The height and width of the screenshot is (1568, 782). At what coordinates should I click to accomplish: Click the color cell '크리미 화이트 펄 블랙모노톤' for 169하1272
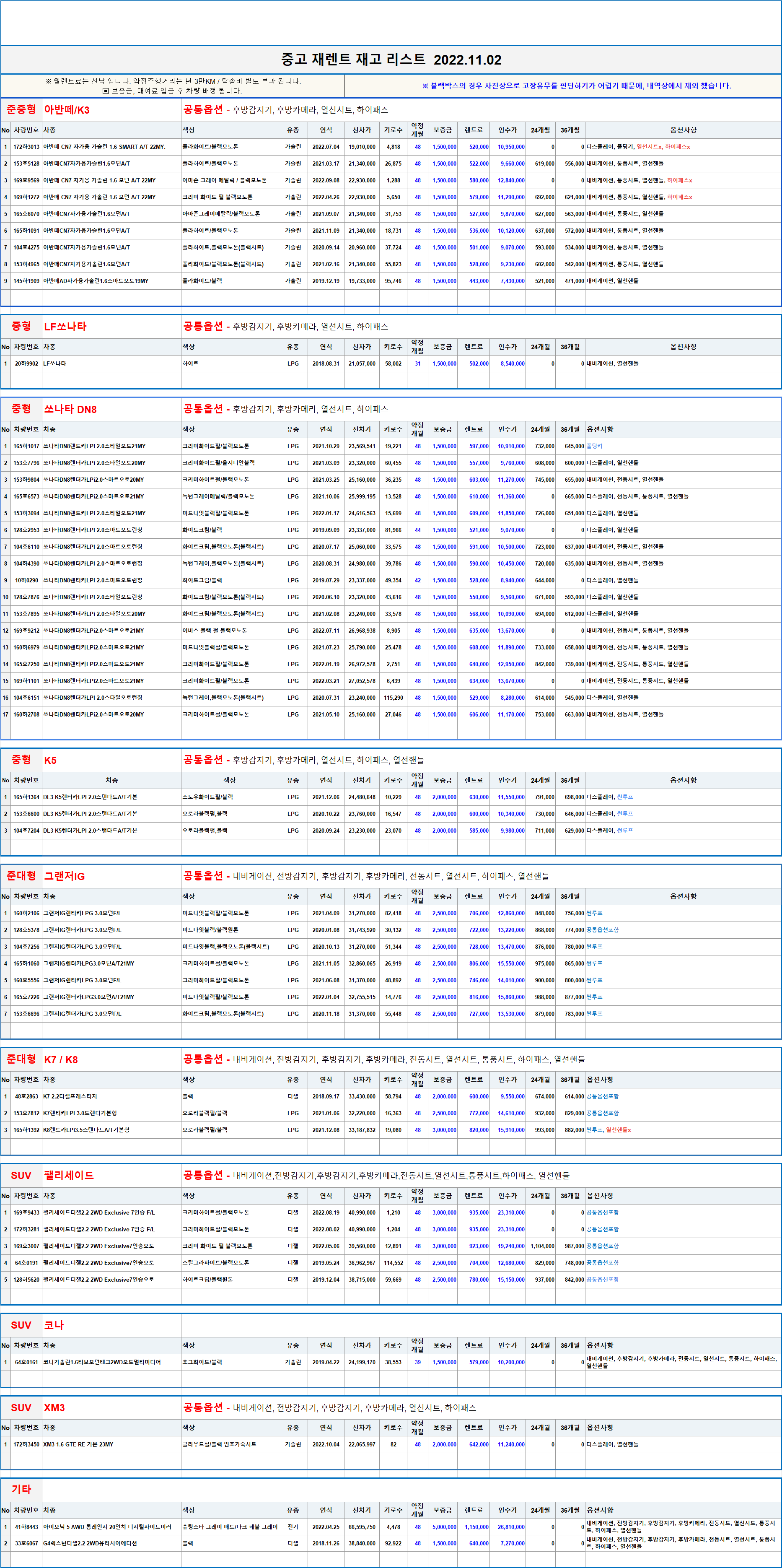[x=217, y=197]
